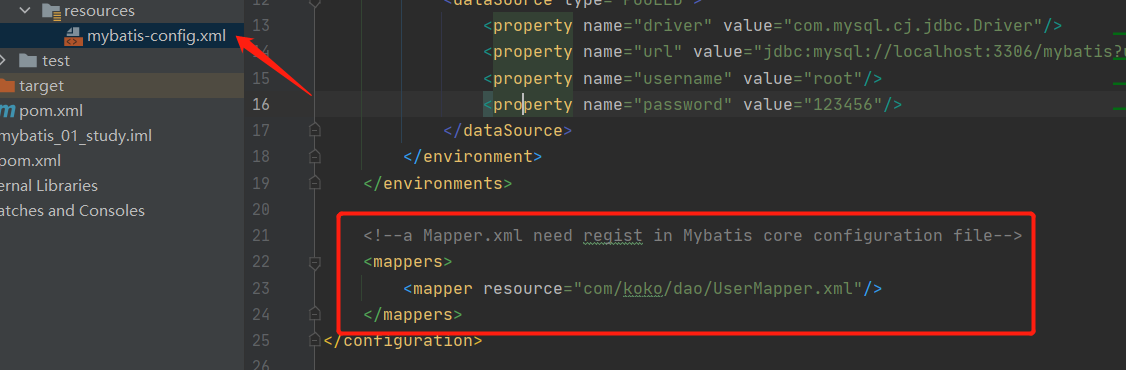Select the target folder label
This screenshot has width=1126, height=370.
[42, 86]
